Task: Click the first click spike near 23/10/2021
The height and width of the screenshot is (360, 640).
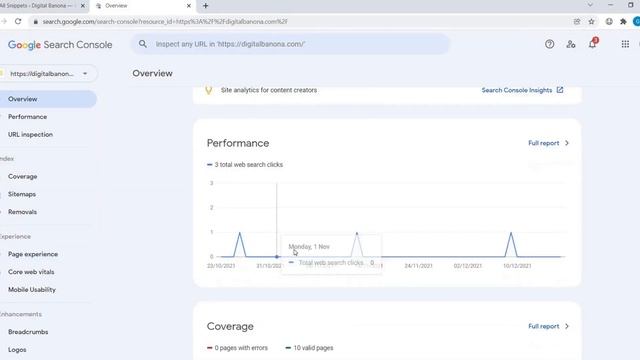Action: [240, 233]
